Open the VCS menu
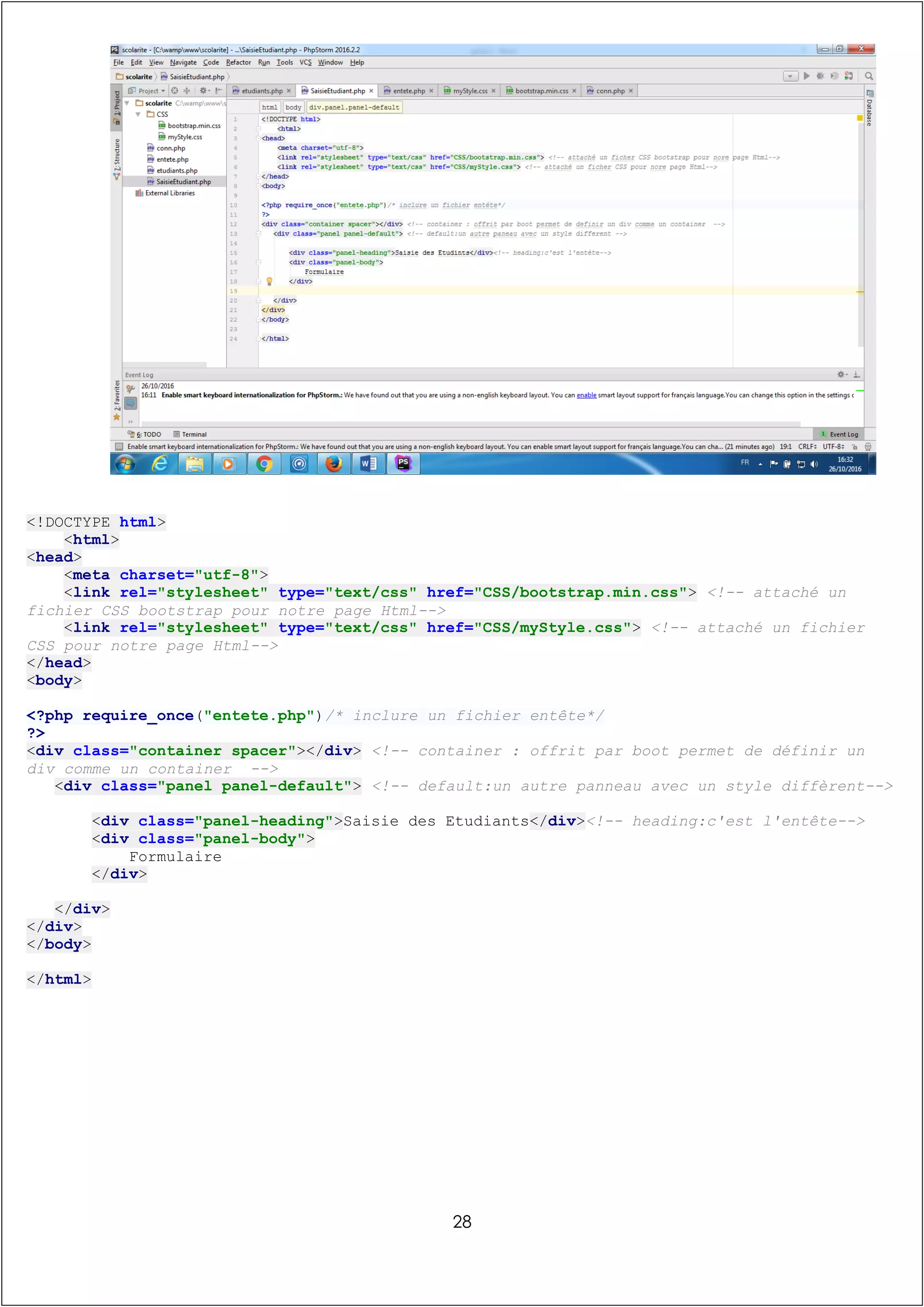The width and height of the screenshot is (924, 1307). (305, 63)
